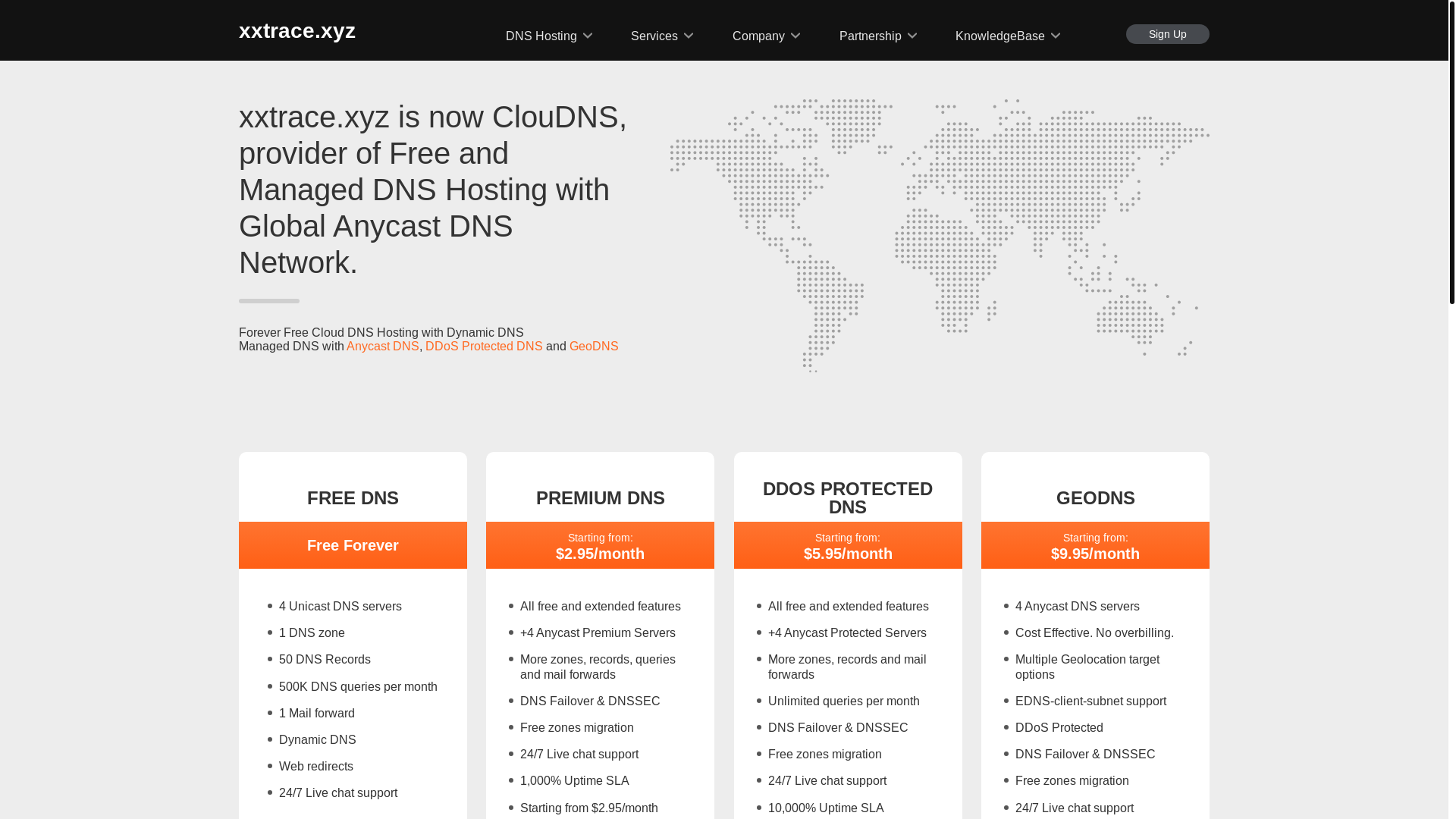The image size is (1456, 819).
Task: Click the page vertical scrollbar thumb
Action: [x=1451, y=152]
